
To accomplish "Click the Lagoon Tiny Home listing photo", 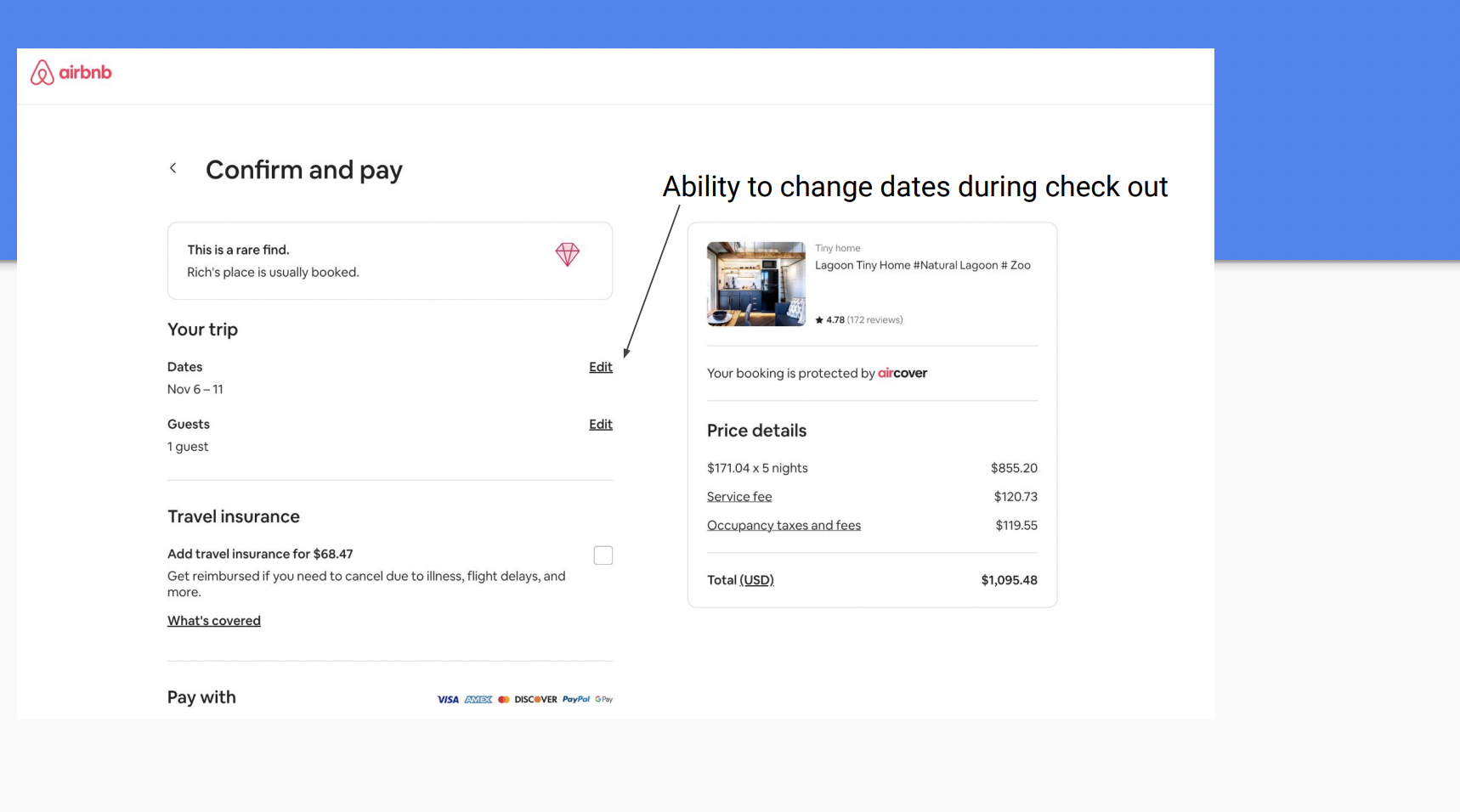I will 756,284.
